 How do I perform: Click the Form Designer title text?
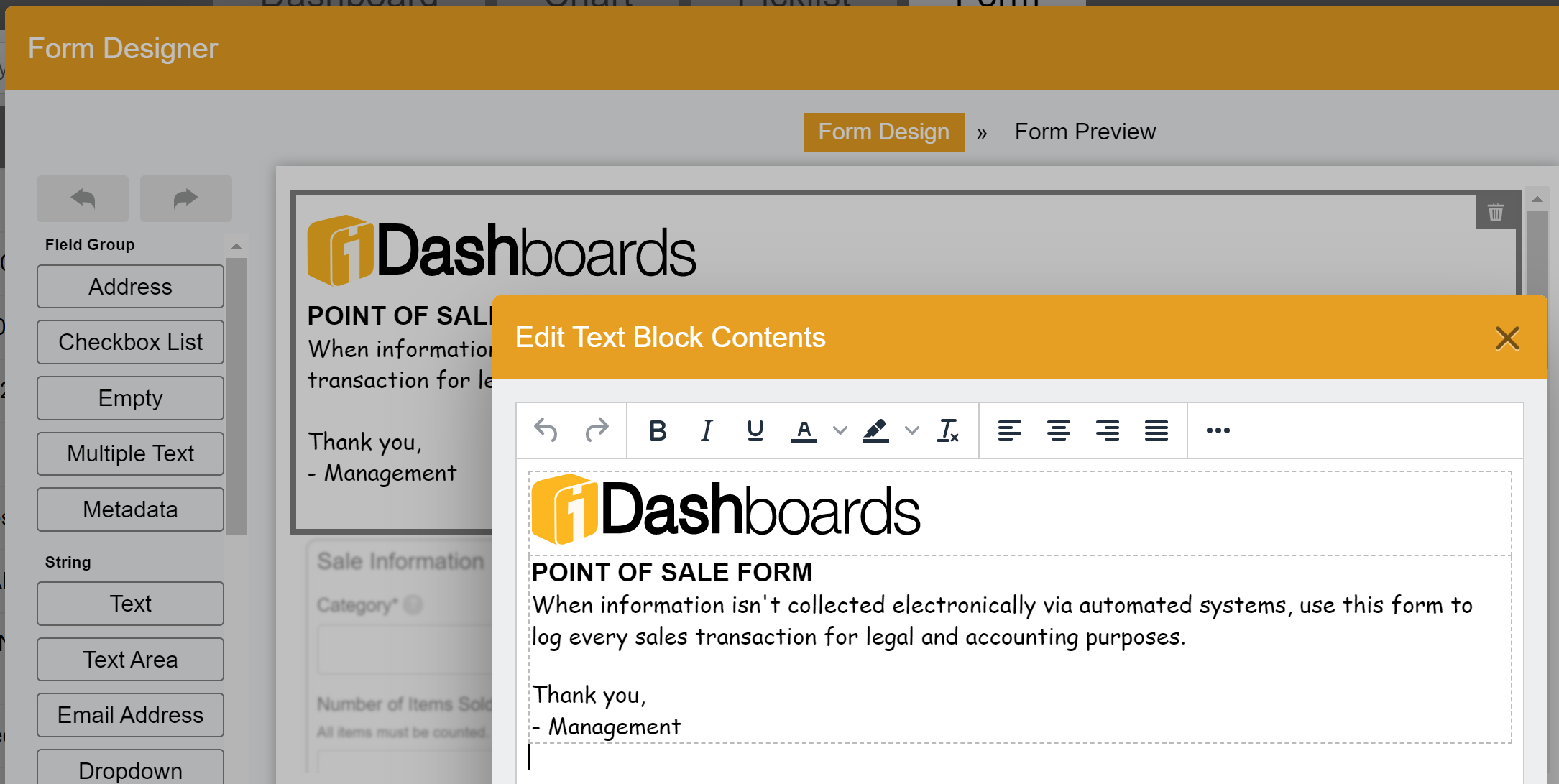pos(123,49)
